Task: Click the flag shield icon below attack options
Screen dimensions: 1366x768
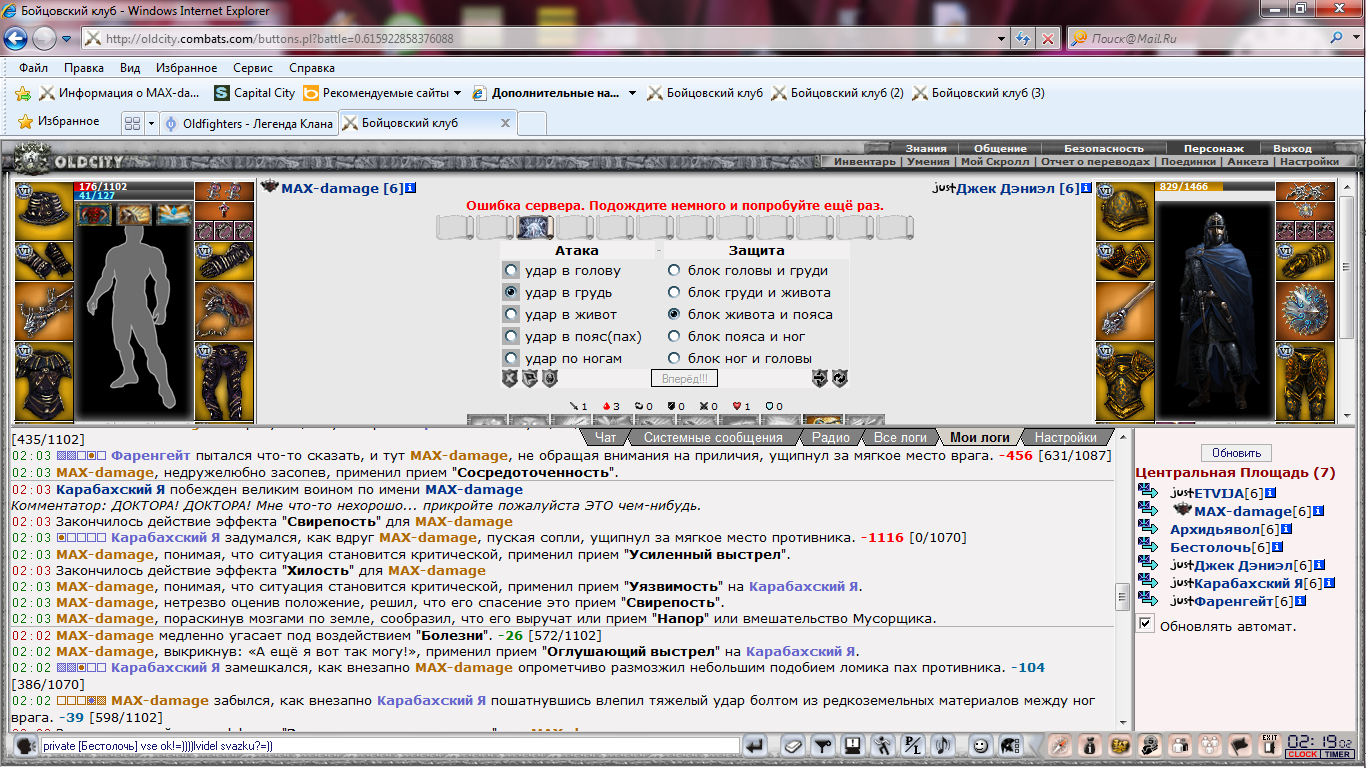Action: pyautogui.click(x=530, y=379)
